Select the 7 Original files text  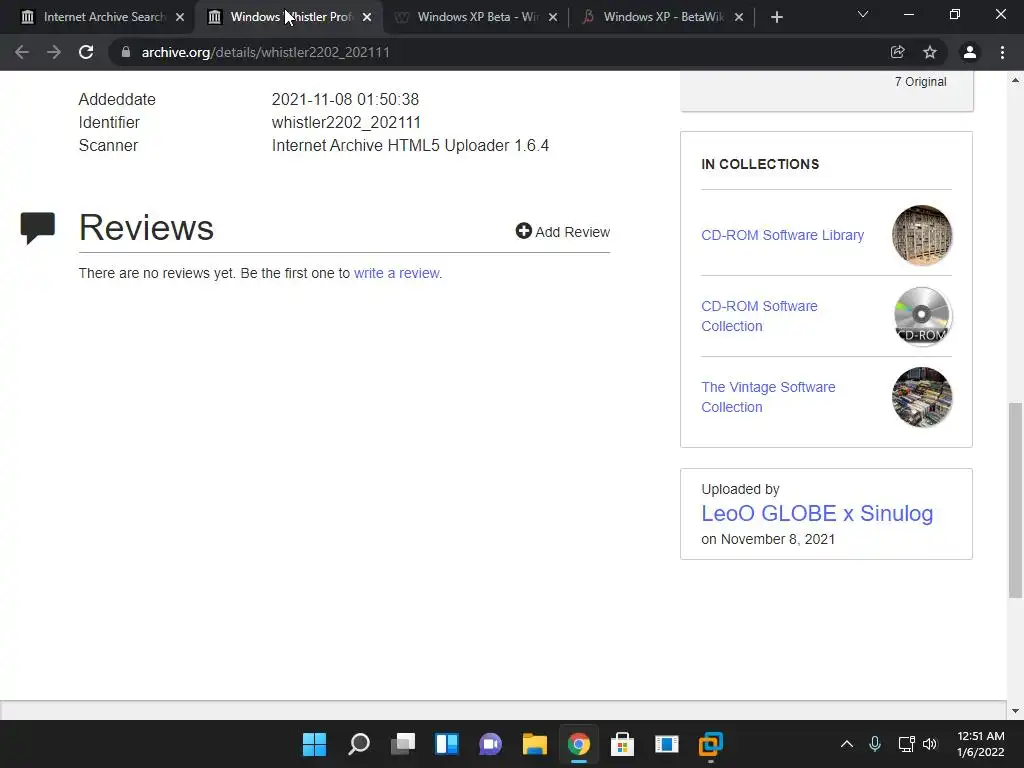click(920, 82)
